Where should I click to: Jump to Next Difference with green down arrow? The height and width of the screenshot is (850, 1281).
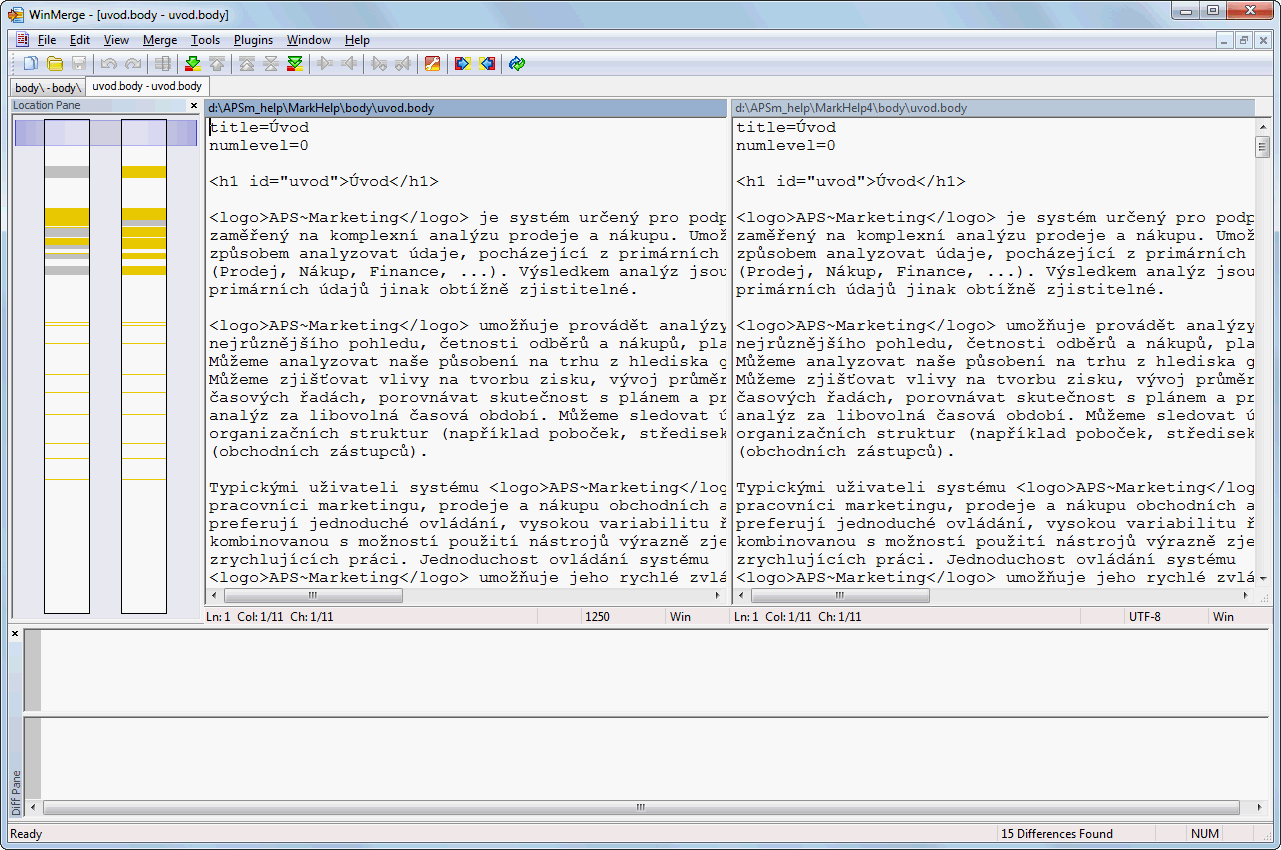(194, 64)
